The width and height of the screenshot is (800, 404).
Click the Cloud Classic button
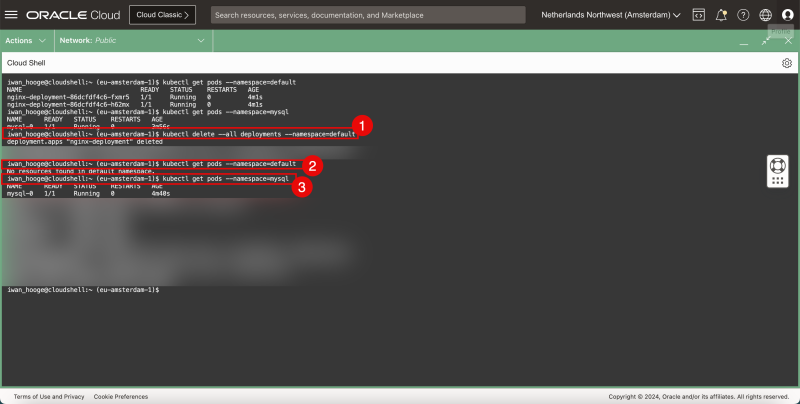(166, 15)
